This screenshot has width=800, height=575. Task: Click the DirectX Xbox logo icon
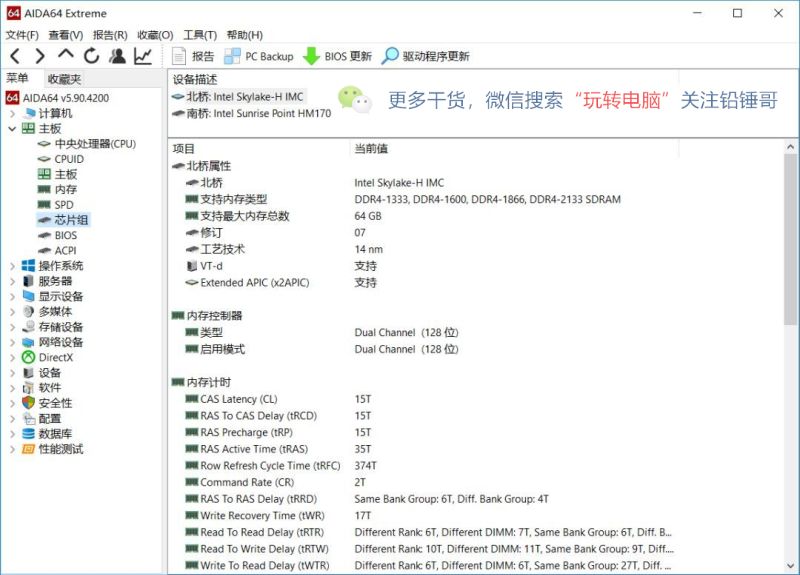(x=29, y=358)
